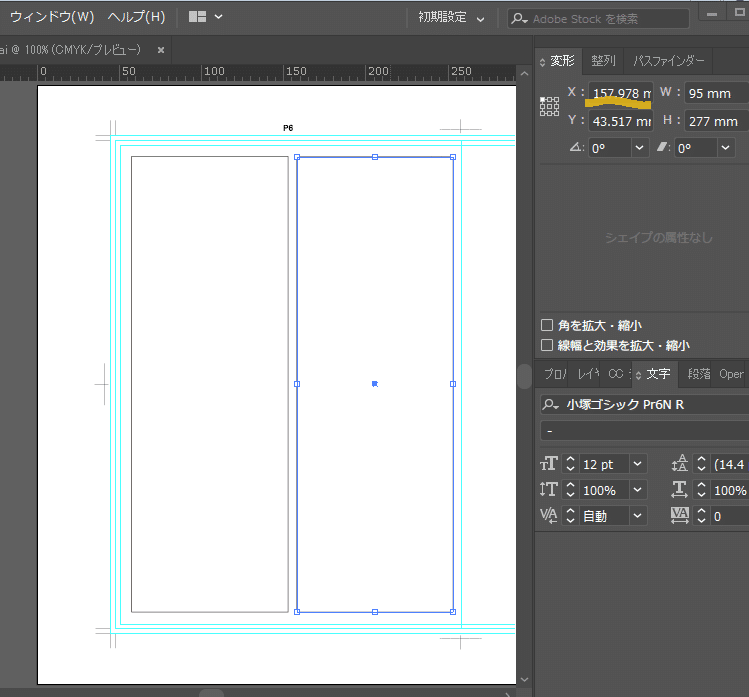The image size is (749, 697).
Task: Switch to the パスファインダー tab
Action: 670,62
